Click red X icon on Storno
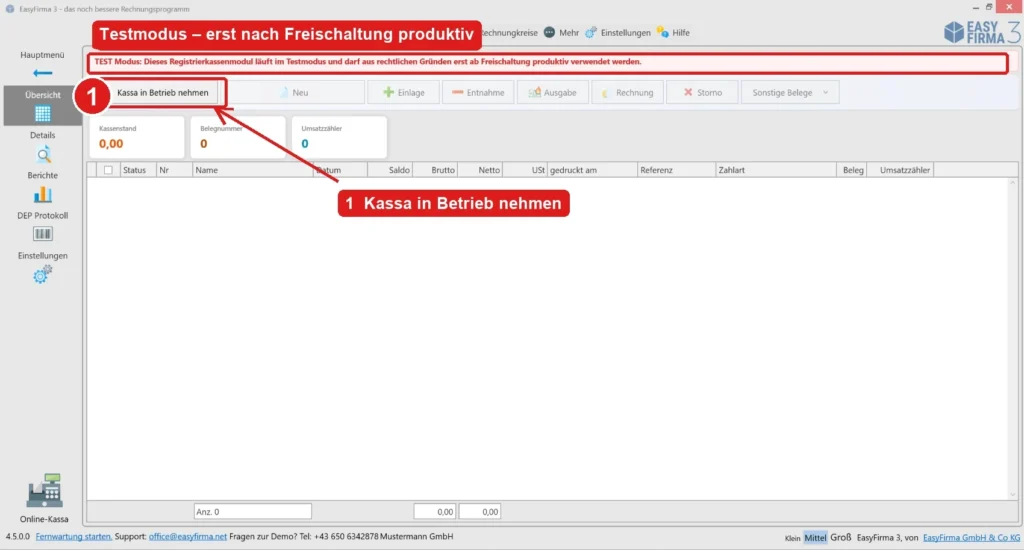The height and width of the screenshot is (550, 1024). click(688, 92)
